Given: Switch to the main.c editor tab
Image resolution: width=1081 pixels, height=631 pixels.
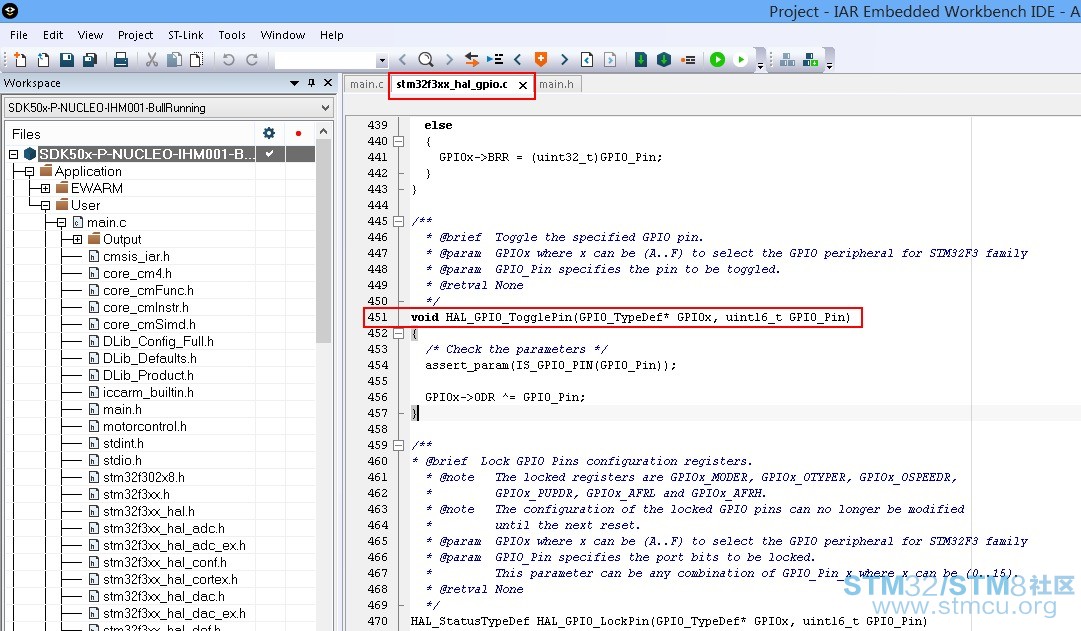Looking at the screenshot, I should pyautogui.click(x=366, y=84).
